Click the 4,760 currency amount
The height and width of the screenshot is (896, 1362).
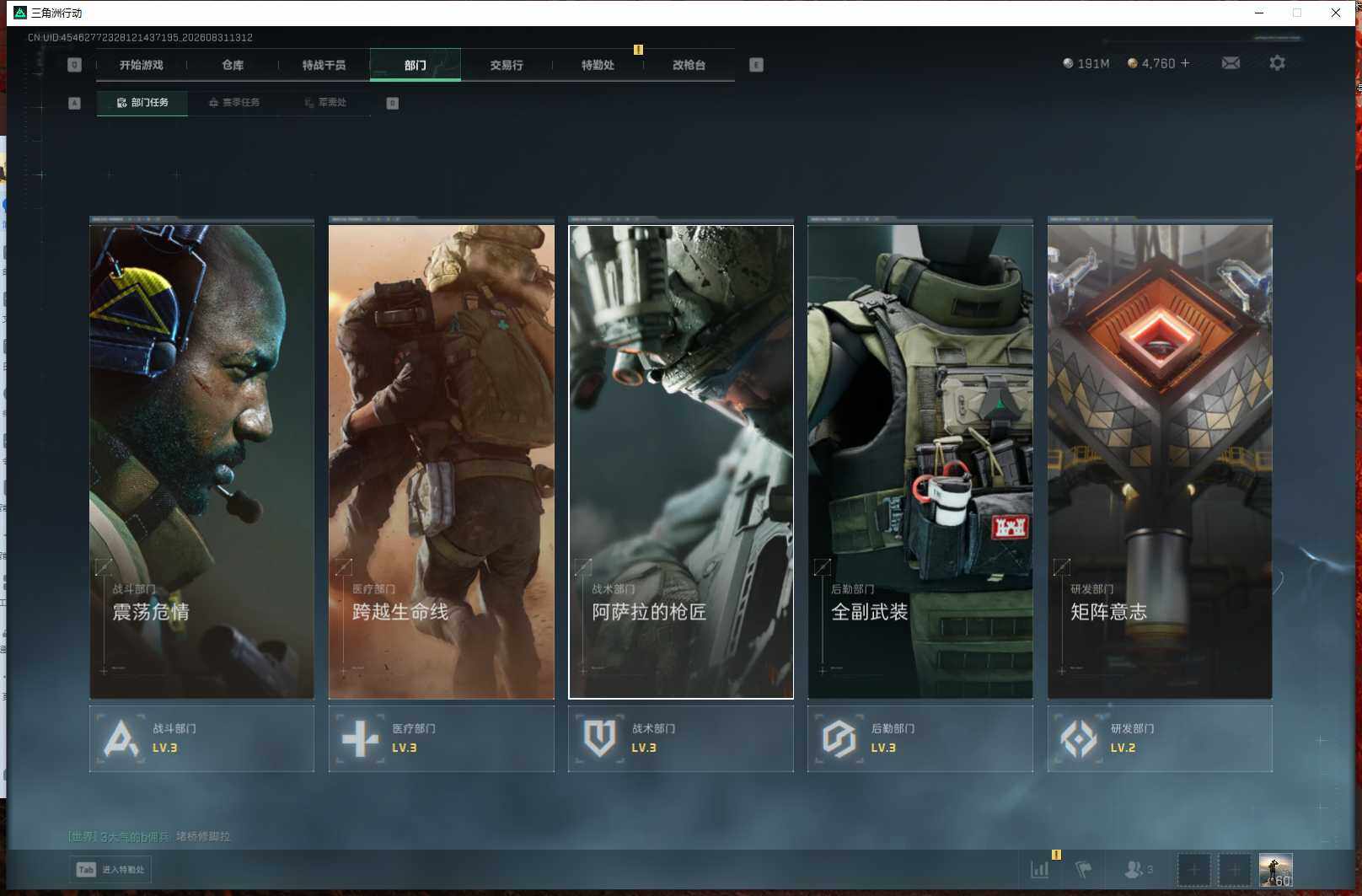coord(1158,63)
